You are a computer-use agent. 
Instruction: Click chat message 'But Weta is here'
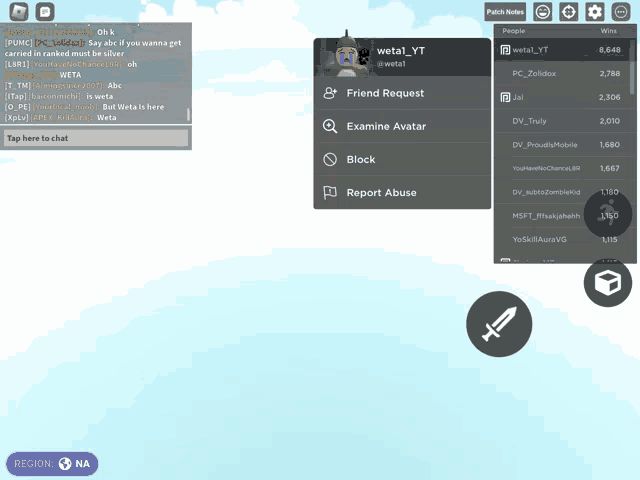(x=133, y=107)
